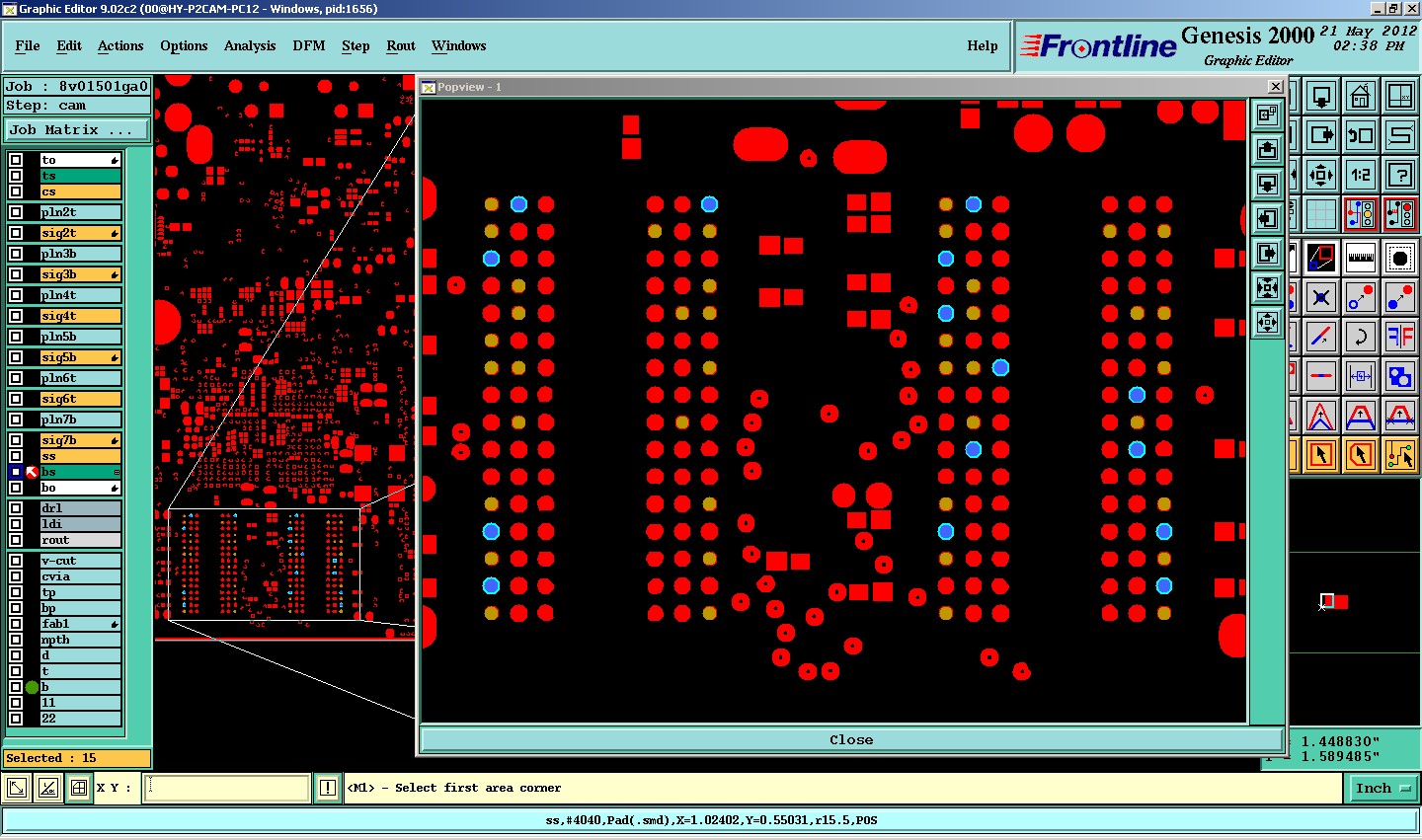Click the Job Matrix button

coord(77,129)
